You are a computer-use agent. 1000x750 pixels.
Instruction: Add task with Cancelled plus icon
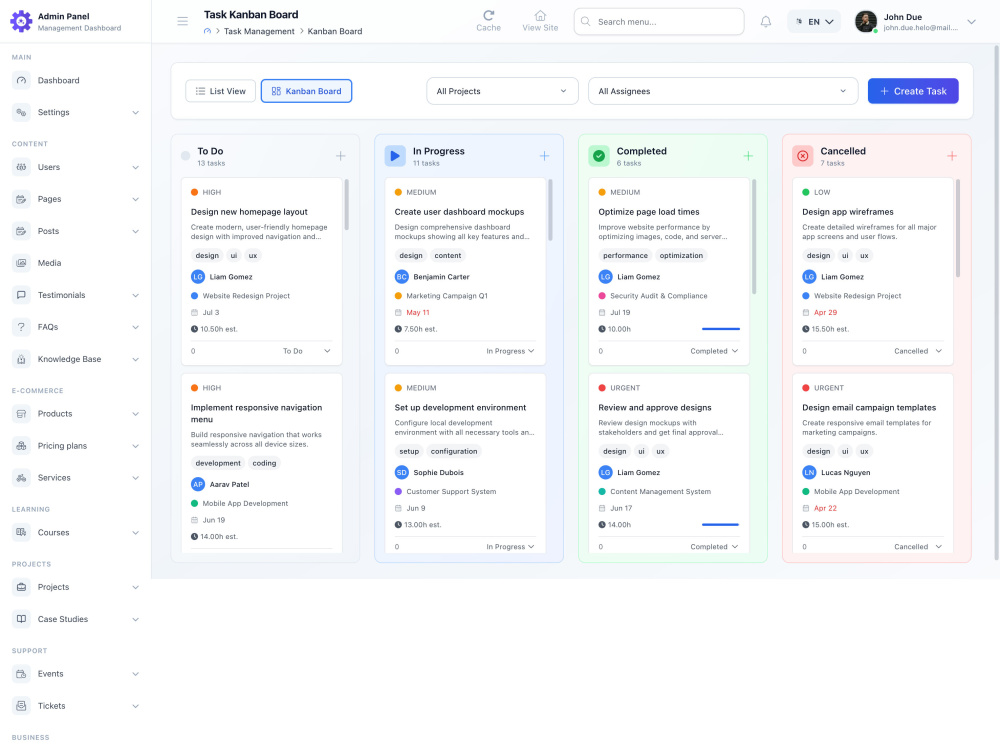(x=952, y=156)
